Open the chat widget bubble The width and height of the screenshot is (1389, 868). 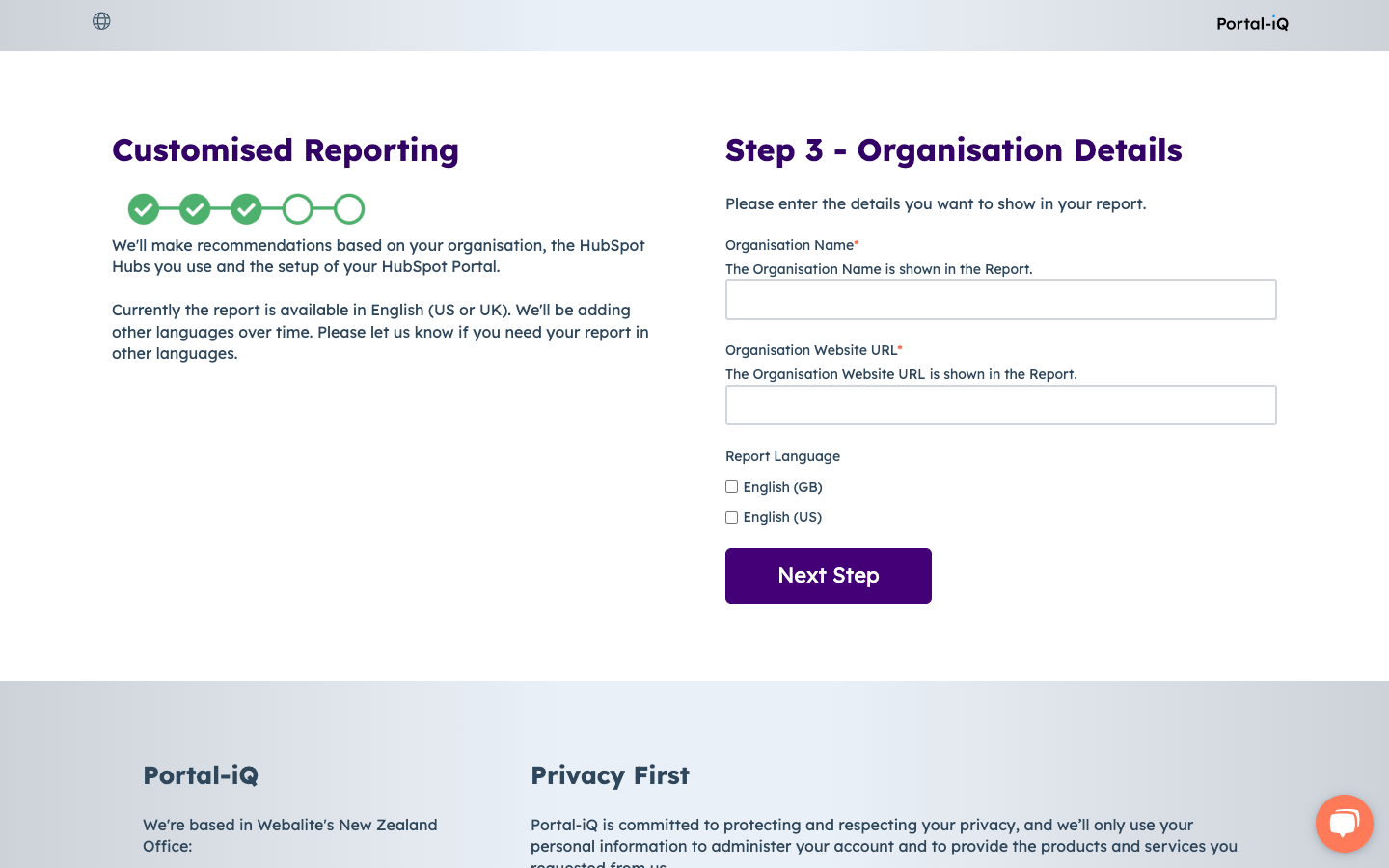click(1344, 824)
